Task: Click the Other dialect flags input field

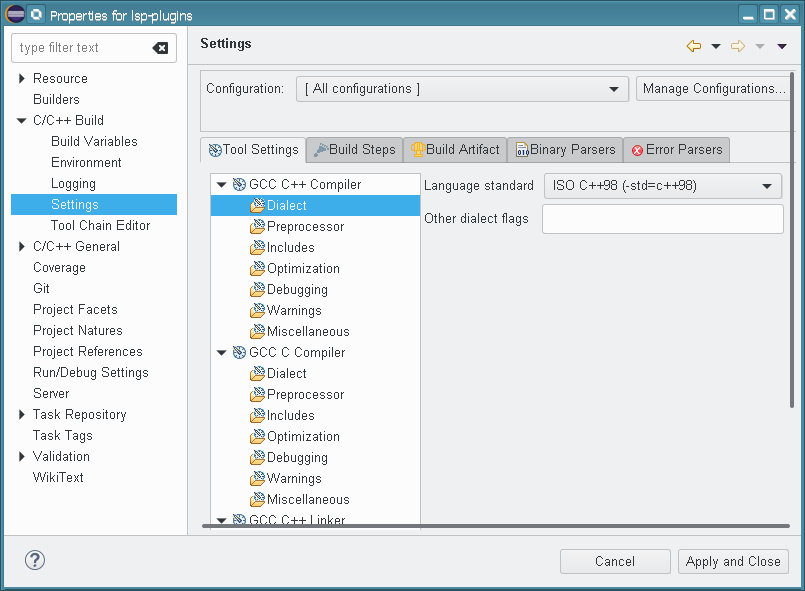Action: pyautogui.click(x=662, y=219)
